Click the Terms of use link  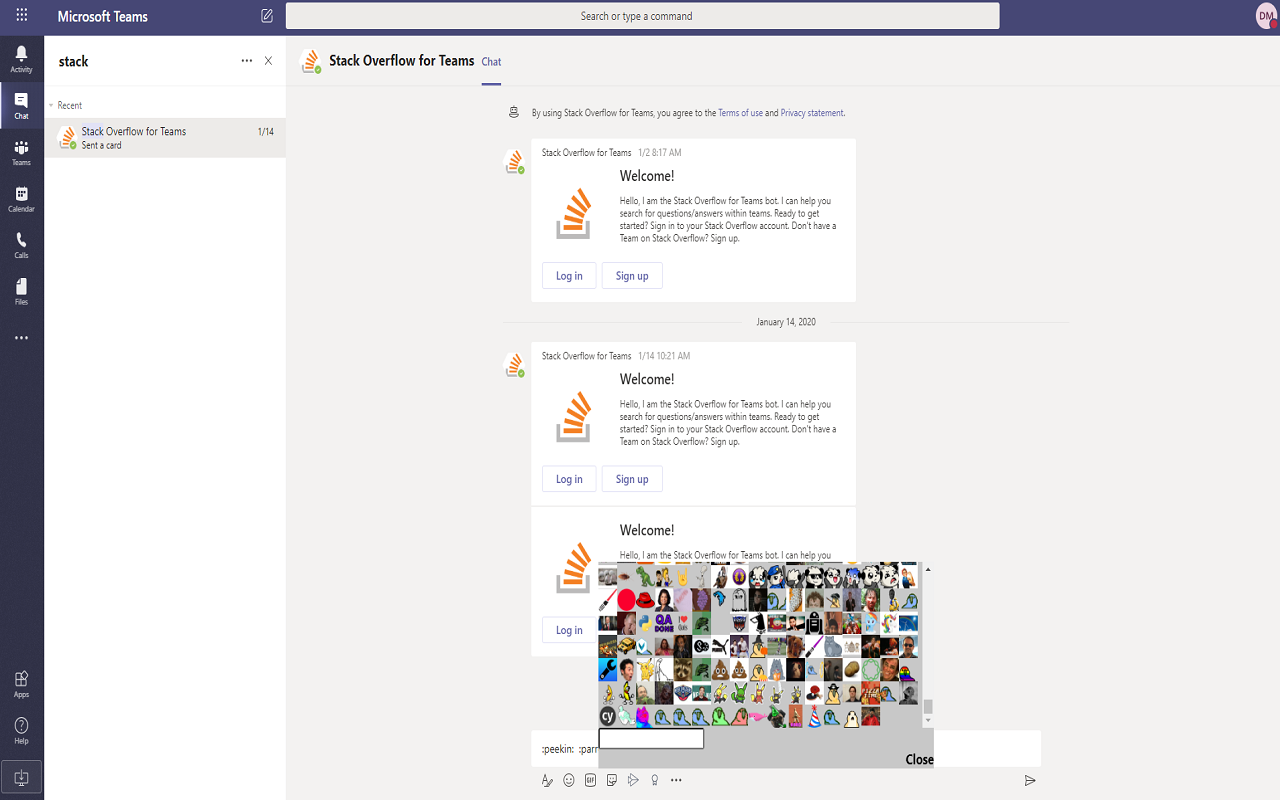pyautogui.click(x=740, y=113)
